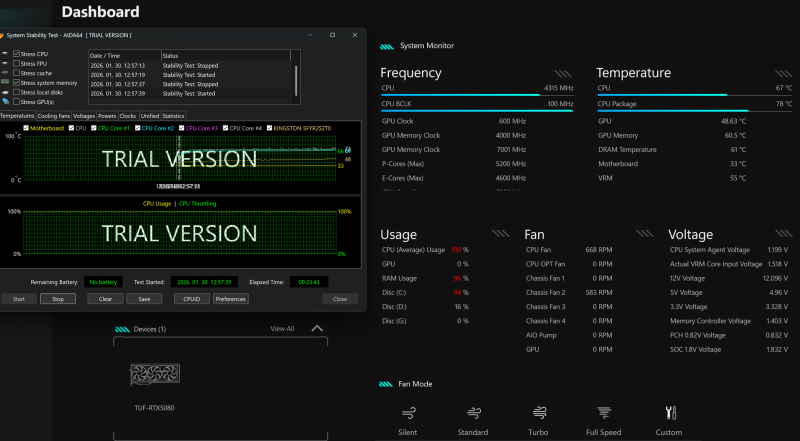Click the chip icon beside Stress FPU
The width and height of the screenshot is (800, 441).
[5, 63]
